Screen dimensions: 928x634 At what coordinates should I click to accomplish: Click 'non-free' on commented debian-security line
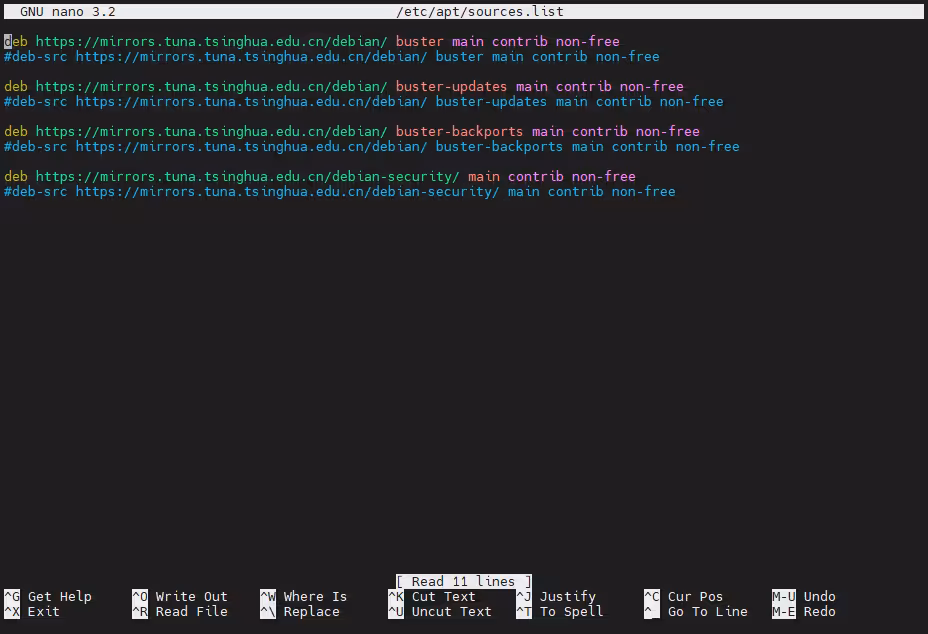643,192
